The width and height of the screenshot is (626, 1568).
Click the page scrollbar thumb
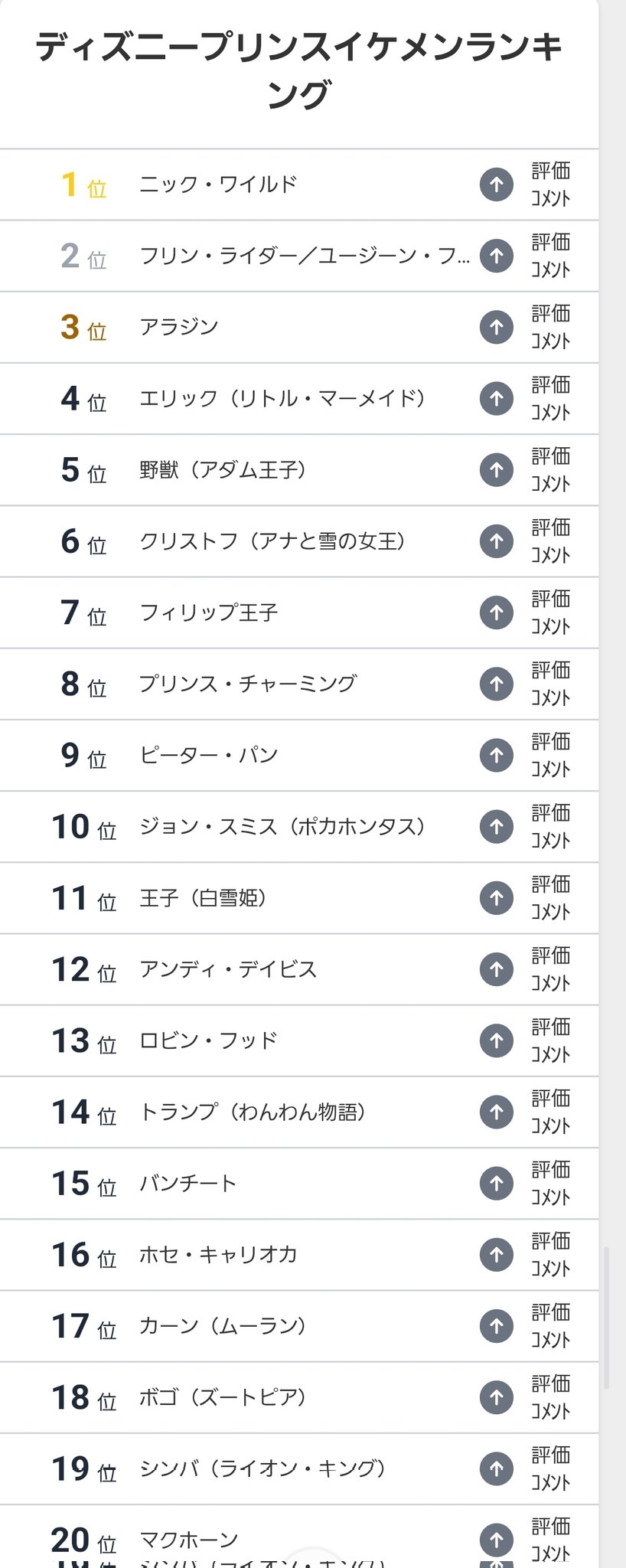click(607, 1317)
